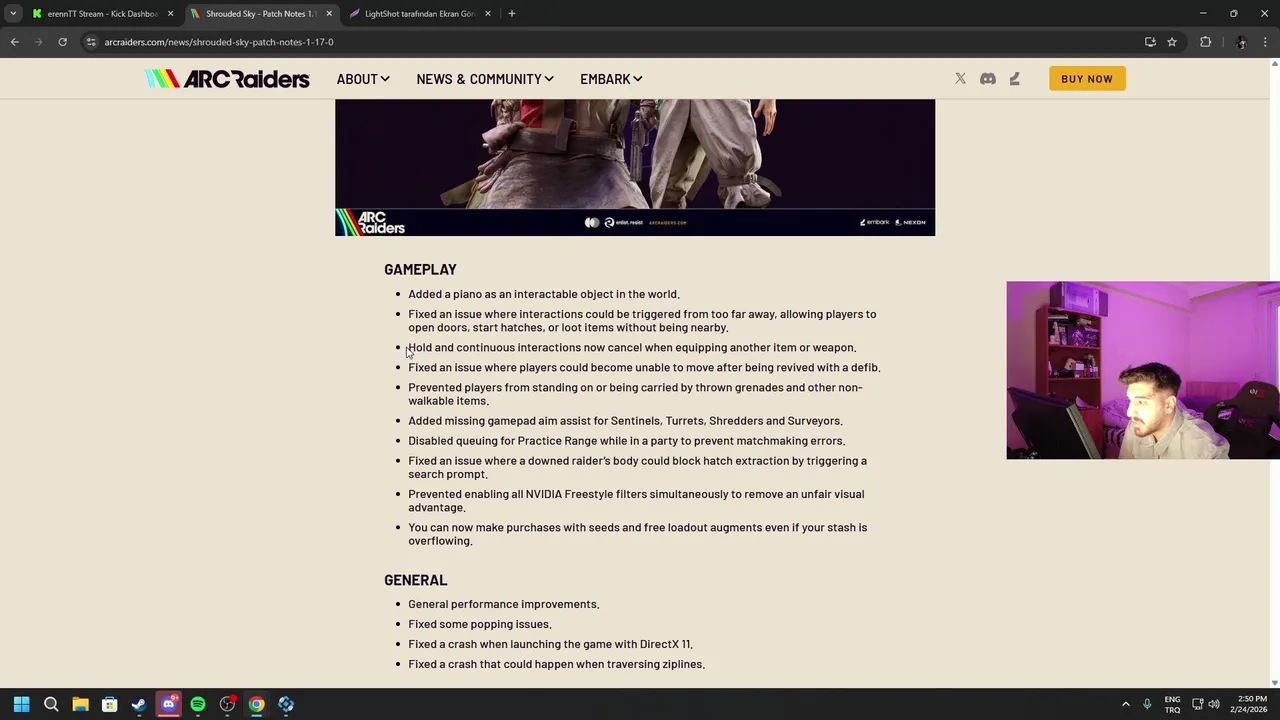Click 'Added a piano as an interactable object' line
This screenshot has height=720, width=1280.
(x=544, y=294)
